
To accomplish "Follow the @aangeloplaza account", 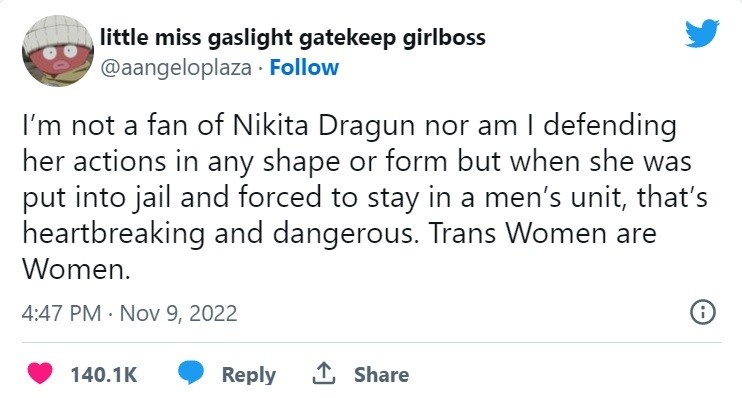I will 304,68.
